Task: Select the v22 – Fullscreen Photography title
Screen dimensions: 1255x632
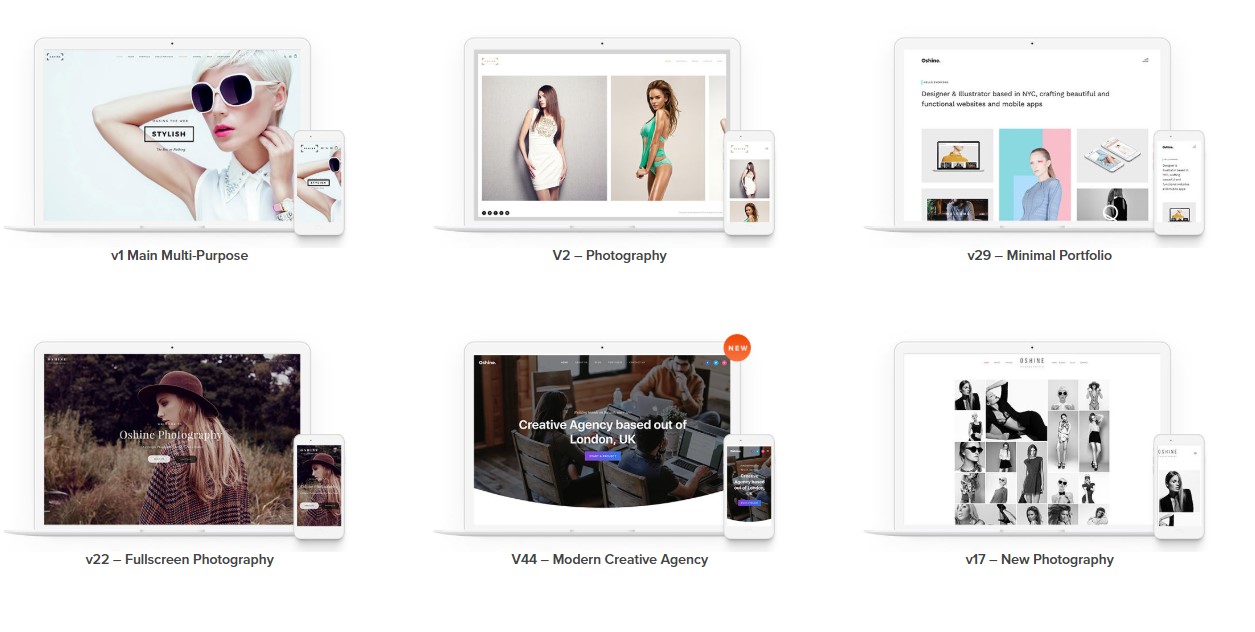Action: click(x=179, y=560)
